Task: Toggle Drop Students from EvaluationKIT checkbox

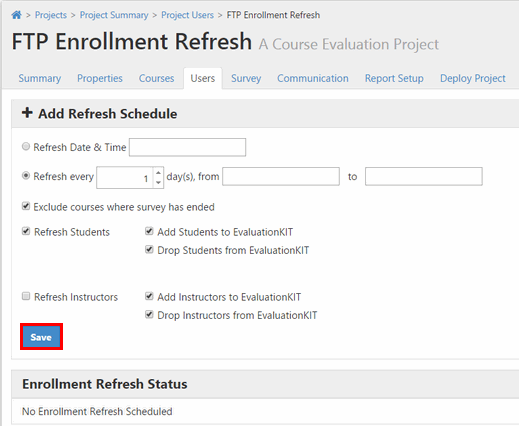Action: coord(149,249)
